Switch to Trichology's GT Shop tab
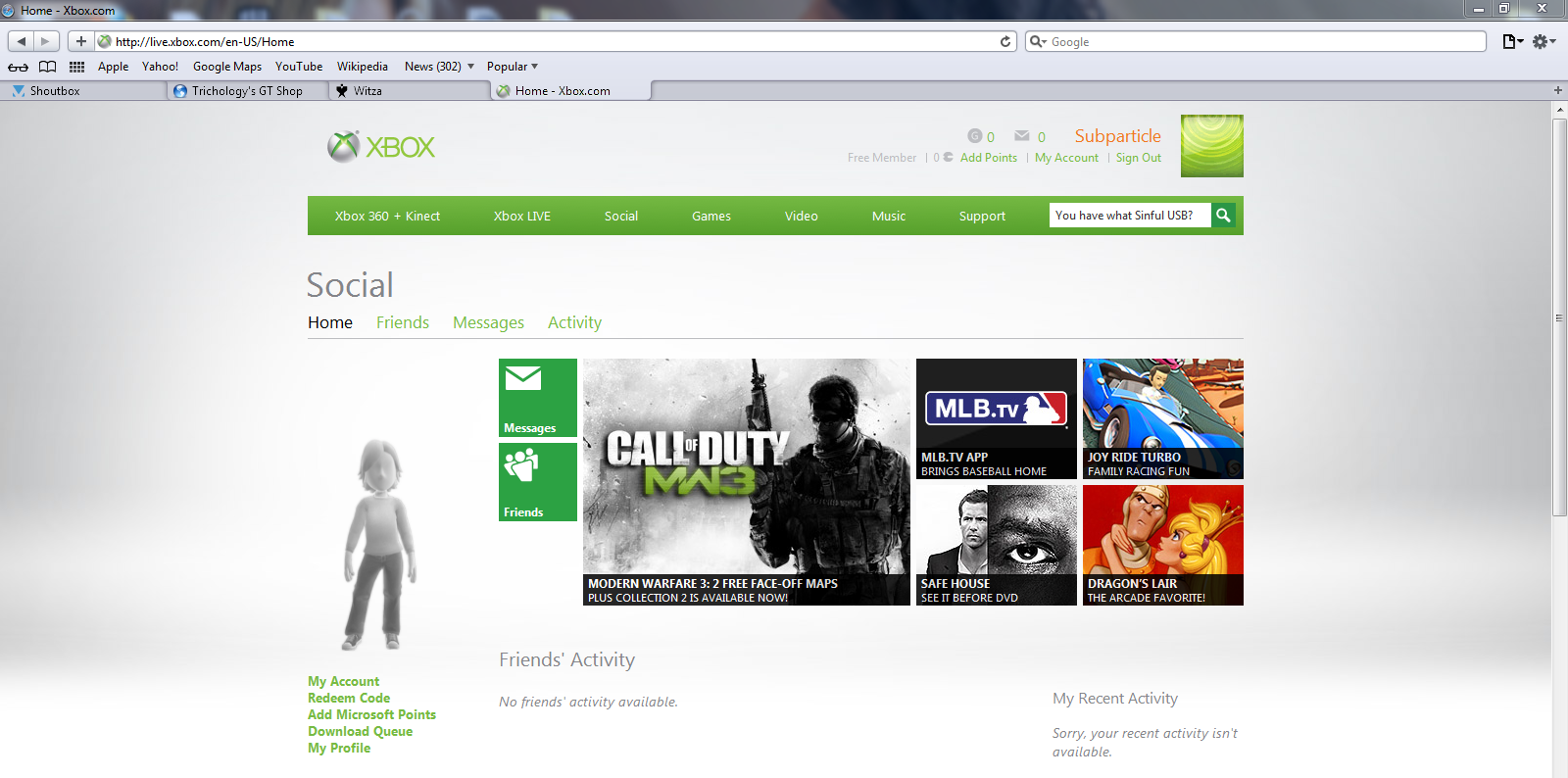1568x778 pixels. click(246, 90)
